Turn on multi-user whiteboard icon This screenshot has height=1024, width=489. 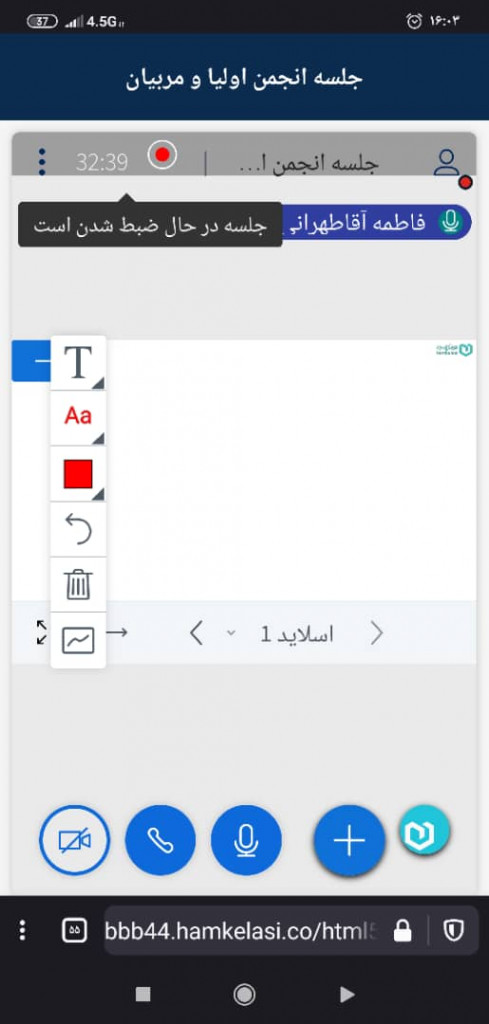78,640
